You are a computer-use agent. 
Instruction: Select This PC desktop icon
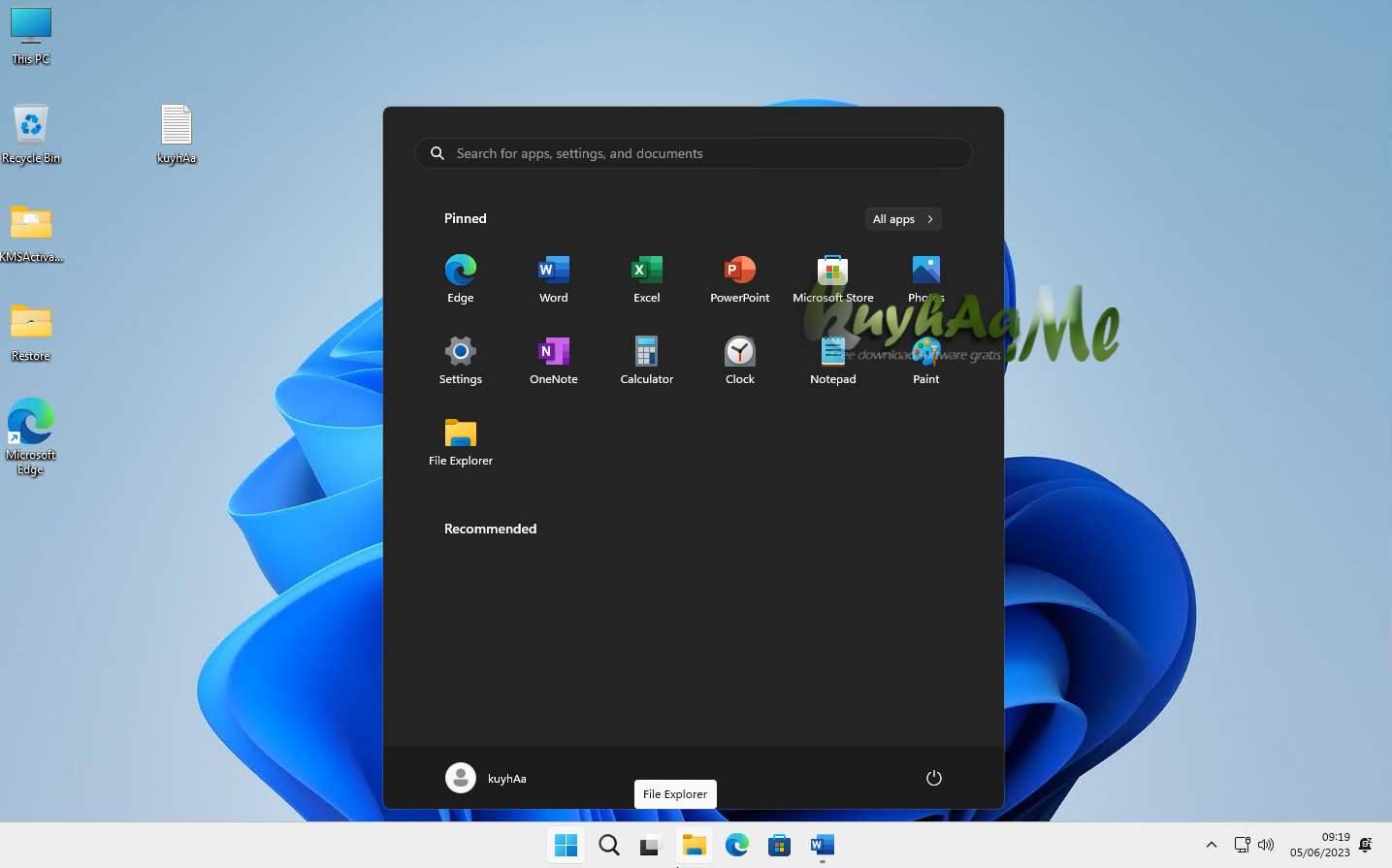click(x=31, y=36)
